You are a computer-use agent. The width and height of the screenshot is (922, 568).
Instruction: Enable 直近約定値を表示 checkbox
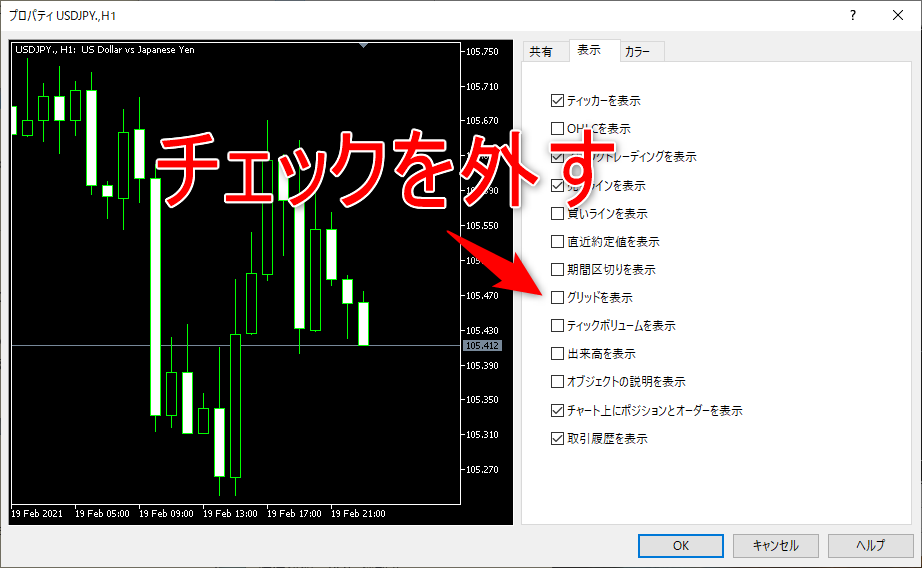click(557, 241)
